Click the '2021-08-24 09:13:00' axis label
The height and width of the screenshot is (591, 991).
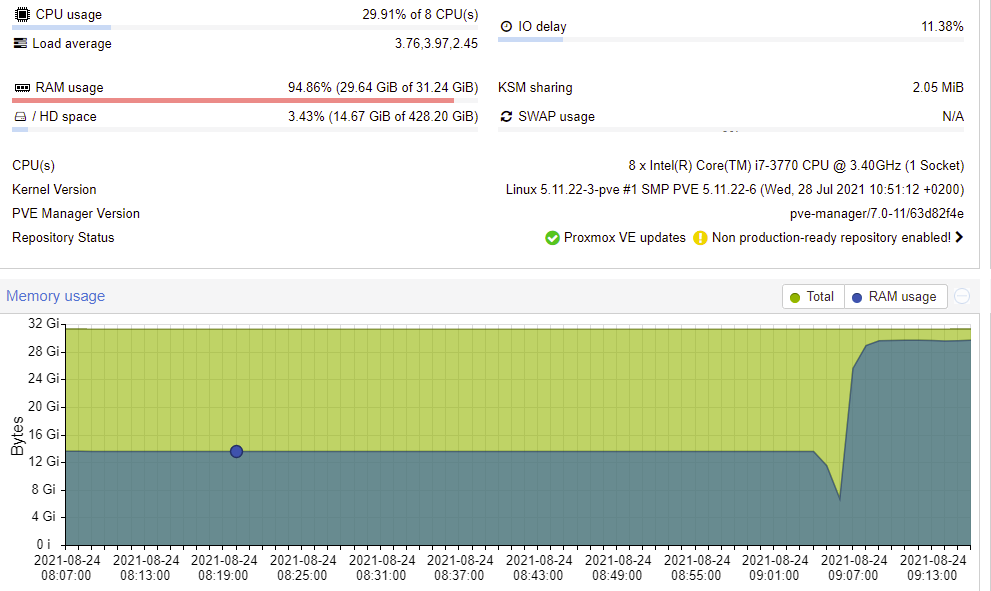pyautogui.click(x=933, y=568)
